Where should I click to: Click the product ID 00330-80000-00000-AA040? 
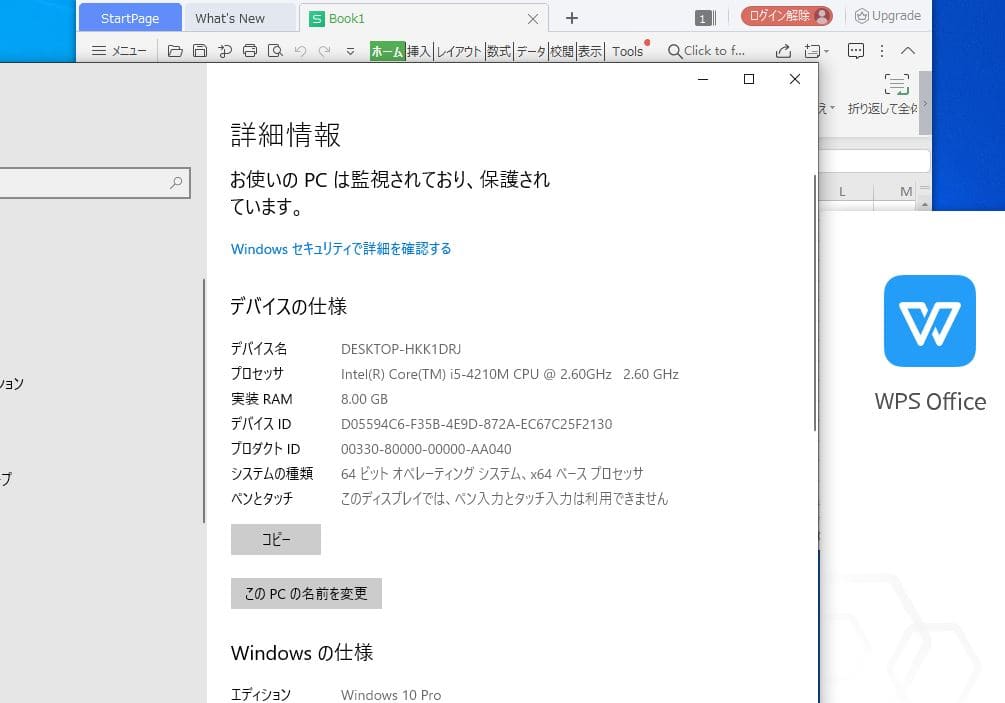[x=426, y=449]
